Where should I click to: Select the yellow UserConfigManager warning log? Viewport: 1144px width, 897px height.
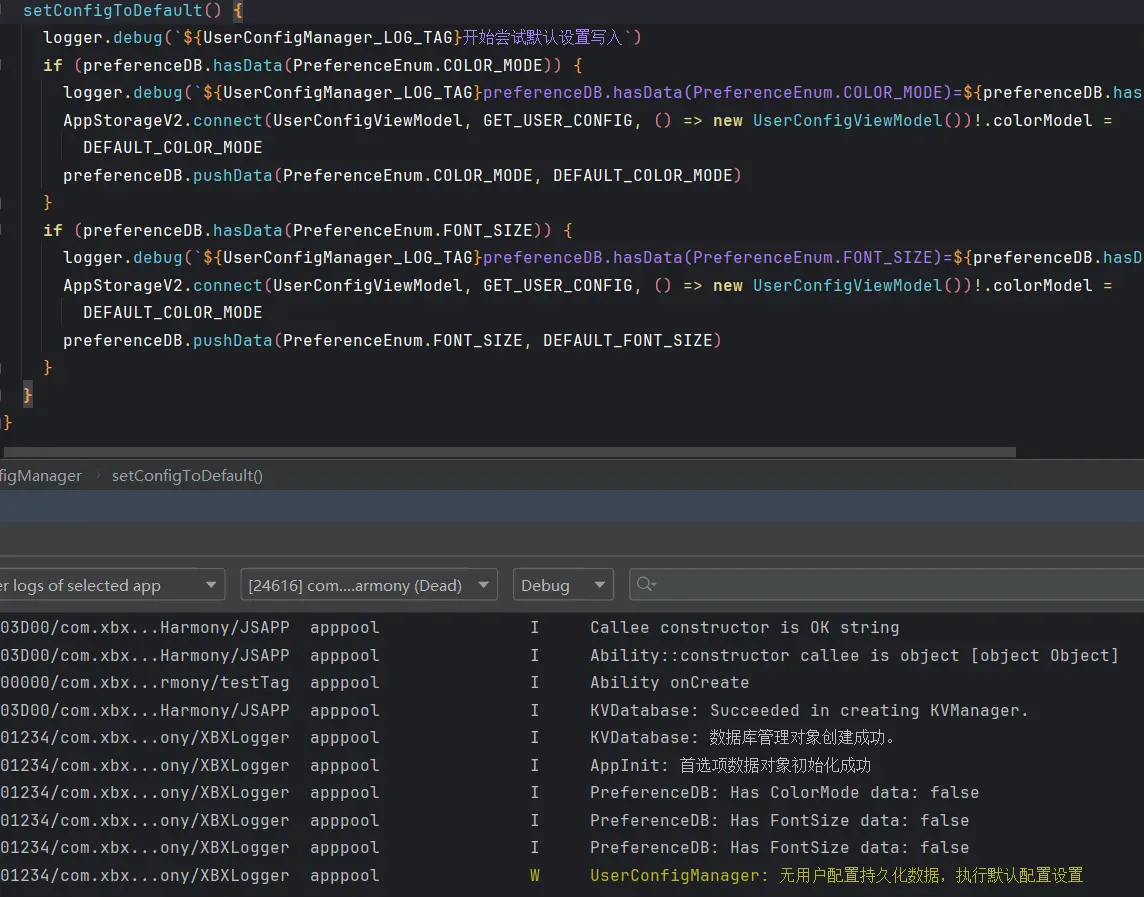tap(836, 876)
